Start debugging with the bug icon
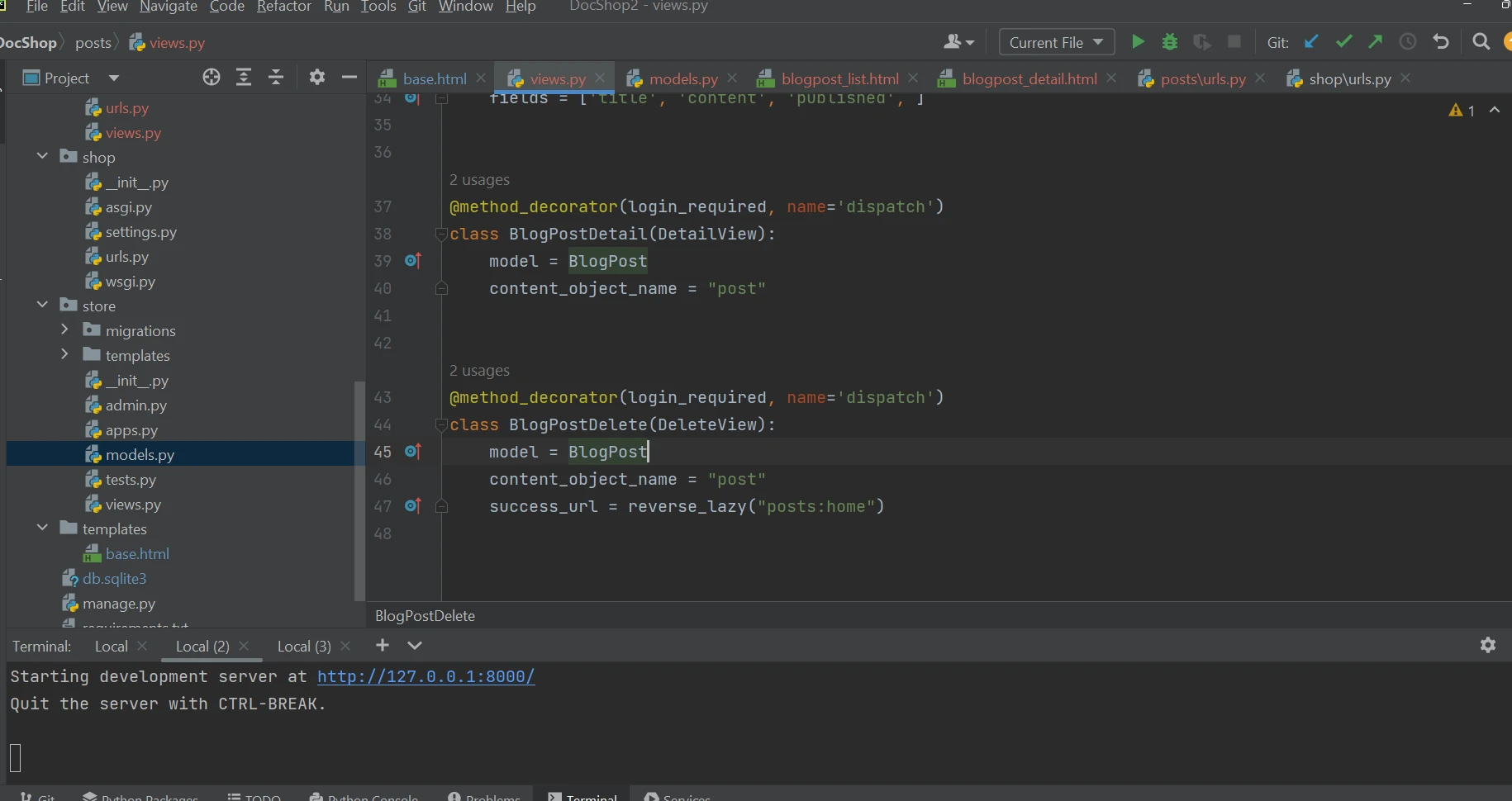1512x801 pixels. pyautogui.click(x=1169, y=42)
